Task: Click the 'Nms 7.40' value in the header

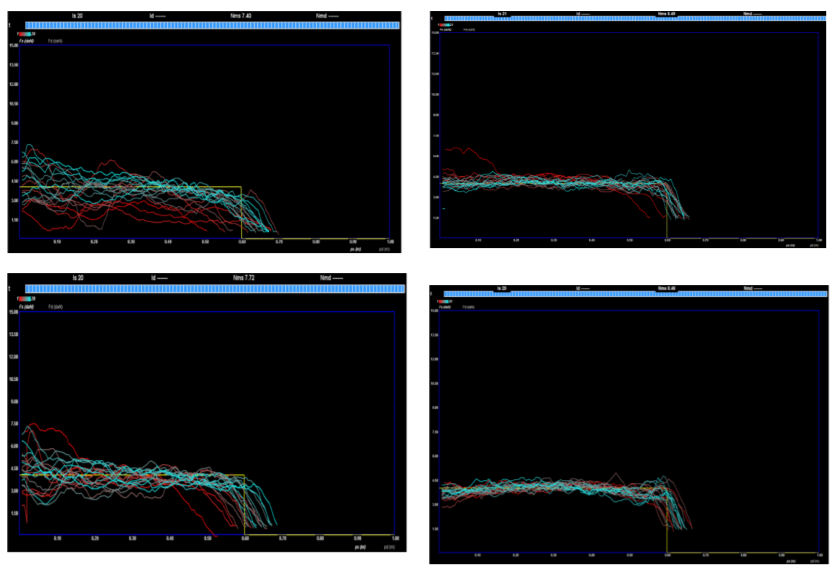Action: pyautogui.click(x=241, y=16)
